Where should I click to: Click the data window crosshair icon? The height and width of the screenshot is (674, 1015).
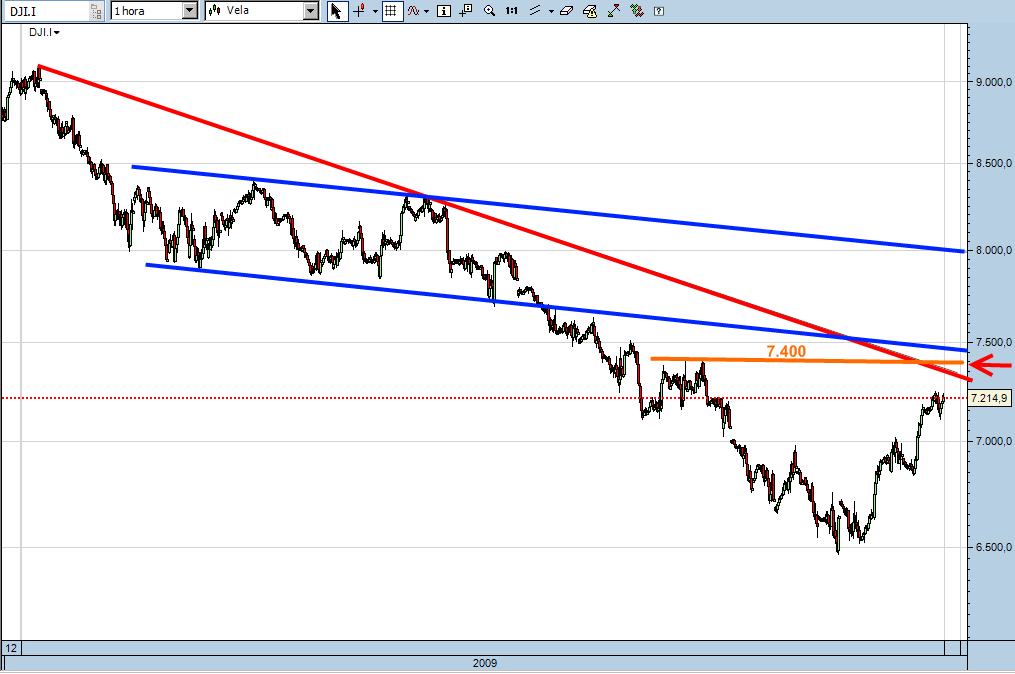(466, 11)
